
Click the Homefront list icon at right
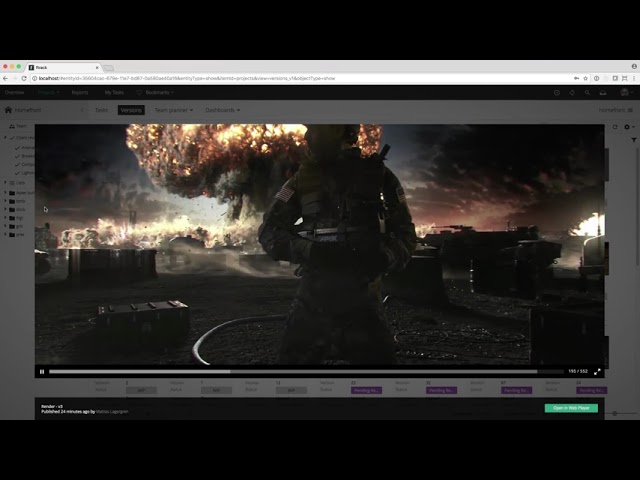pyautogui.click(x=630, y=110)
